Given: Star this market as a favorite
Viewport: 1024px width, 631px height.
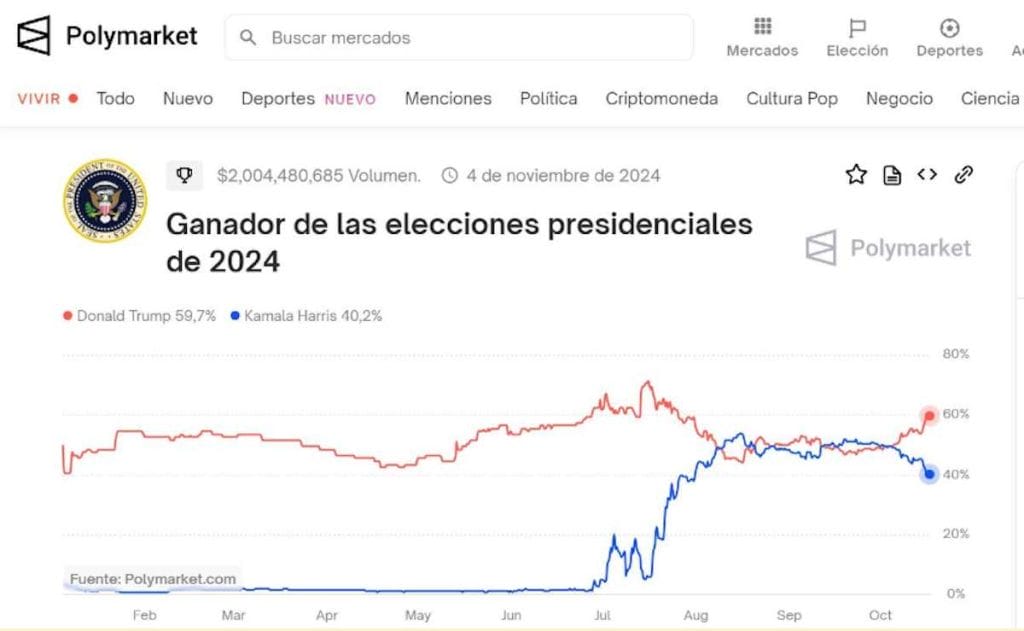Looking at the screenshot, I should tap(855, 174).
